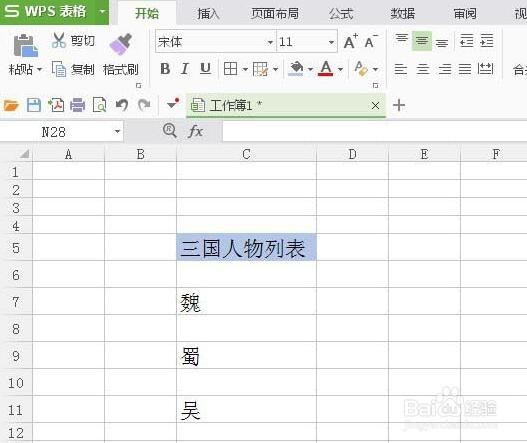Add new document tab with plus
Screen dimensions: 527x443
point(399,105)
